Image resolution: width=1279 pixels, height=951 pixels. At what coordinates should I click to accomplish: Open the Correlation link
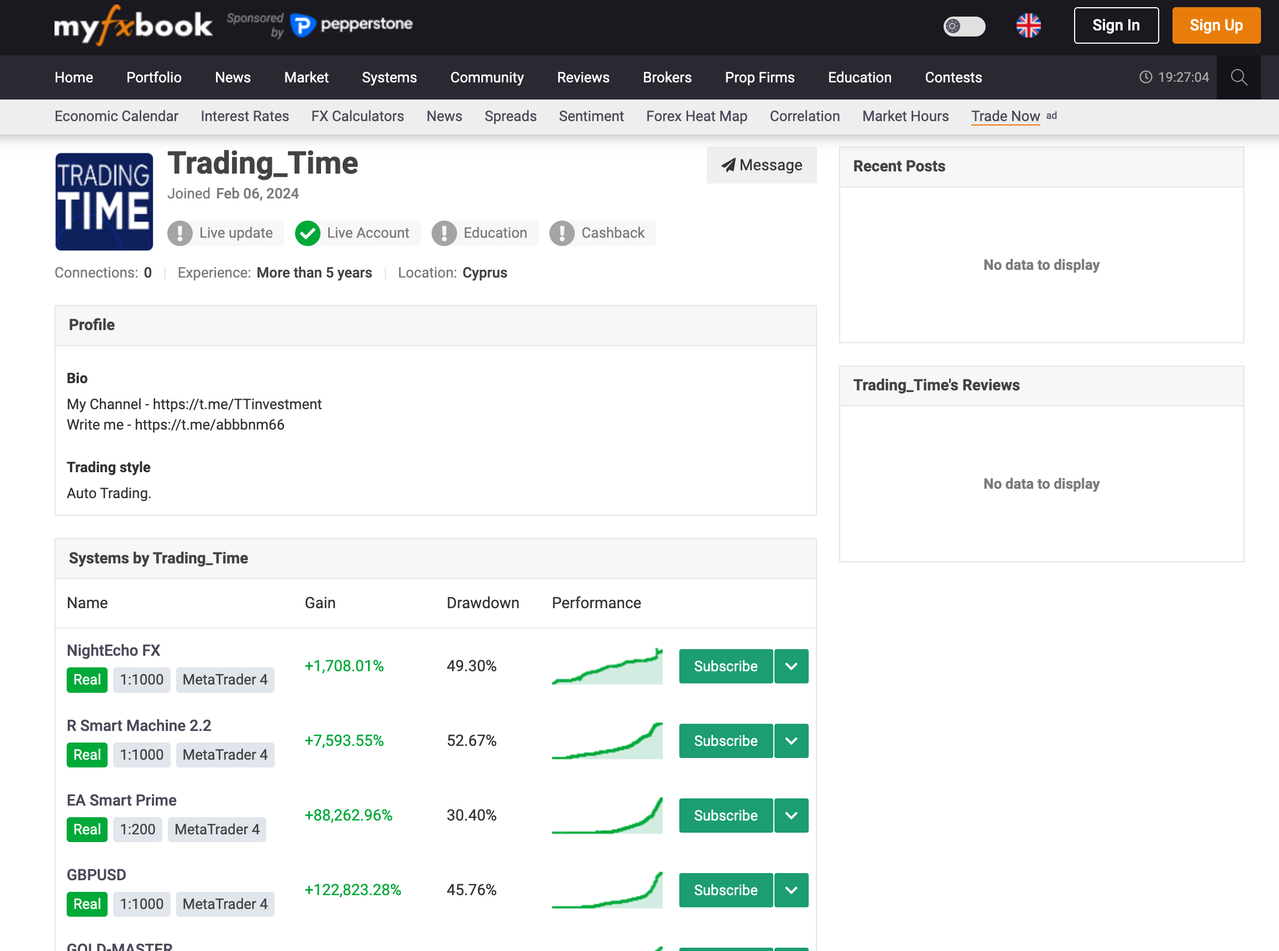click(x=805, y=116)
